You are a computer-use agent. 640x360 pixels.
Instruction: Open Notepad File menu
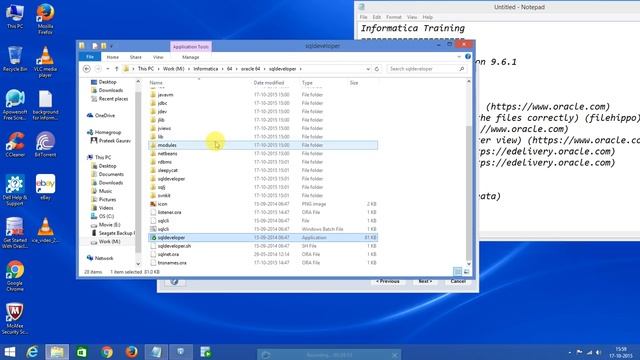pos(363,17)
